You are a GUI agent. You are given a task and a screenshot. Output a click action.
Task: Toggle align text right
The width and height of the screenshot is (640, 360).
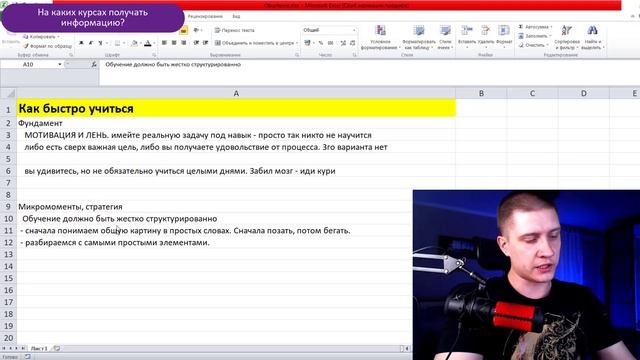(184, 43)
